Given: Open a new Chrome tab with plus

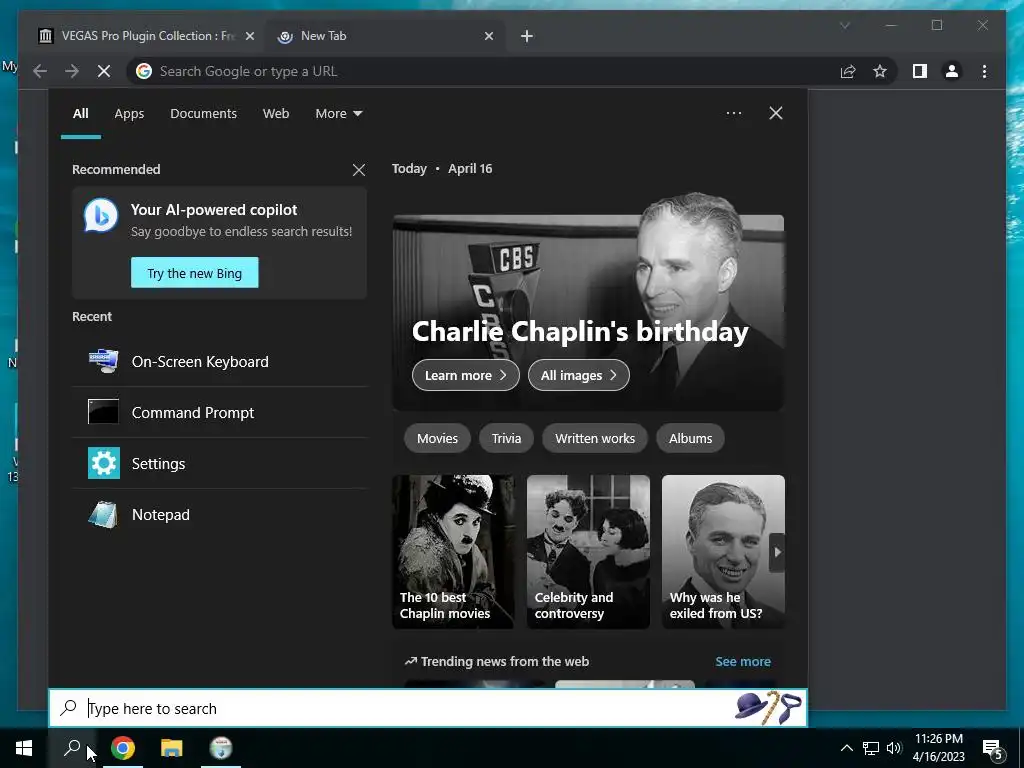Looking at the screenshot, I should (x=526, y=36).
